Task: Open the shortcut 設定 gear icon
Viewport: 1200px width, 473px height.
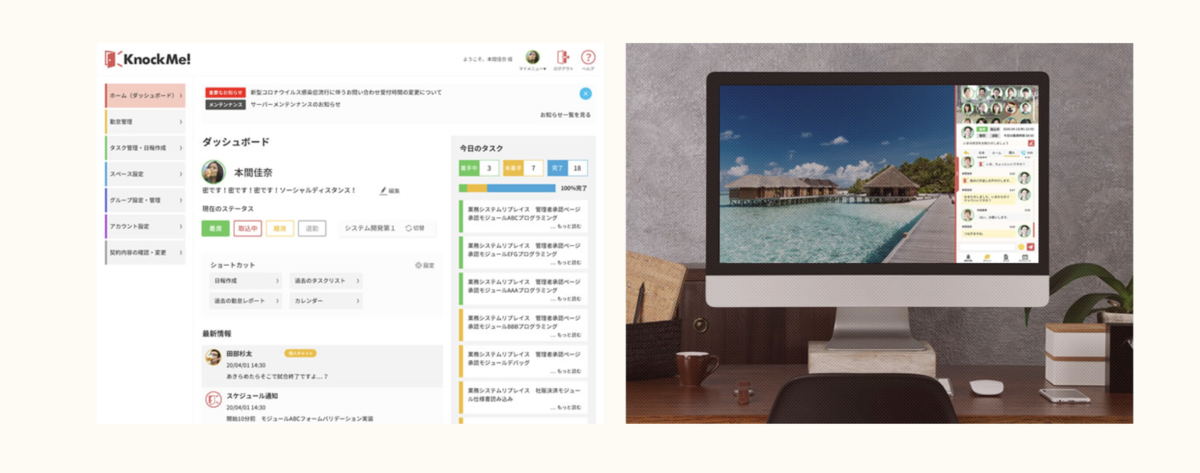Action: [x=418, y=265]
